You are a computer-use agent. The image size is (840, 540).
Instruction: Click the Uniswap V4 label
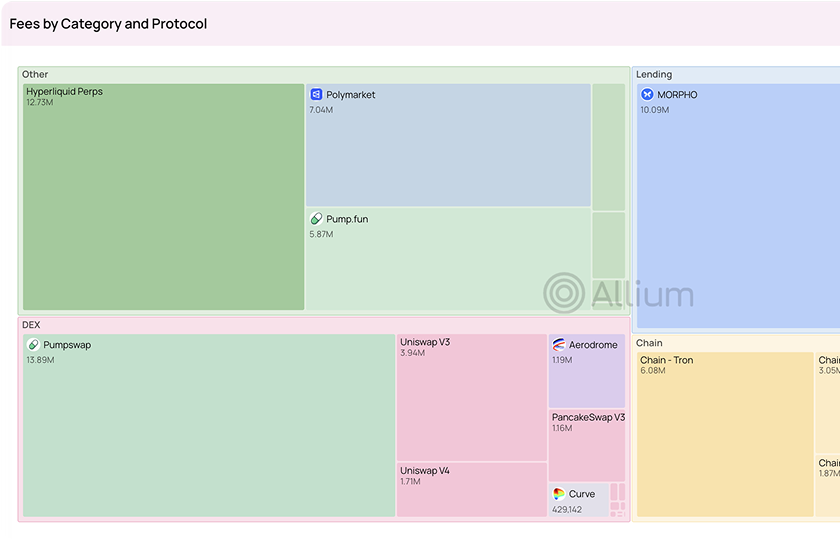point(425,470)
